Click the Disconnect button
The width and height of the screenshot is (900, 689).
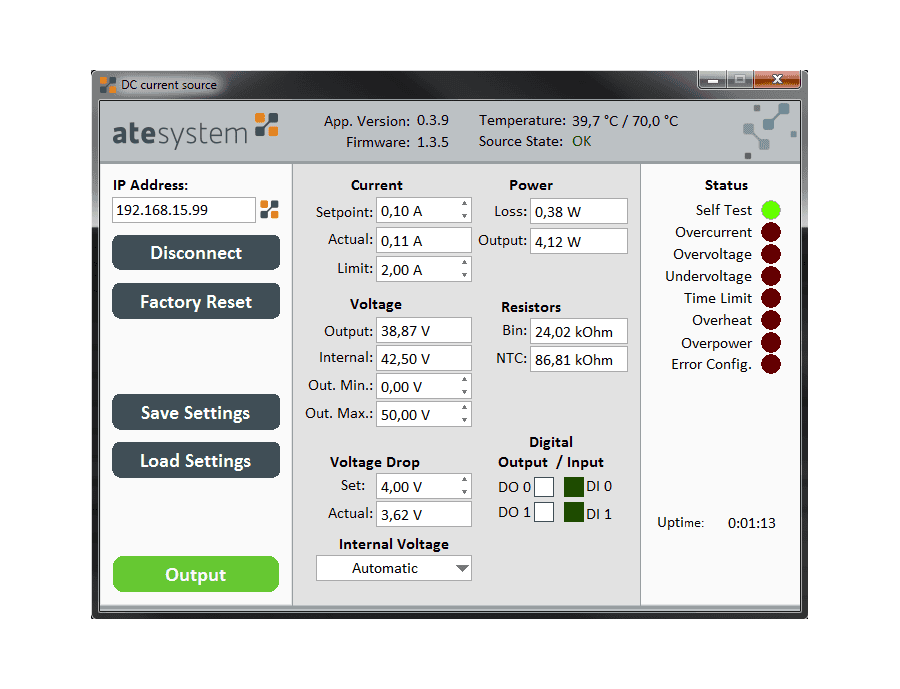(196, 253)
